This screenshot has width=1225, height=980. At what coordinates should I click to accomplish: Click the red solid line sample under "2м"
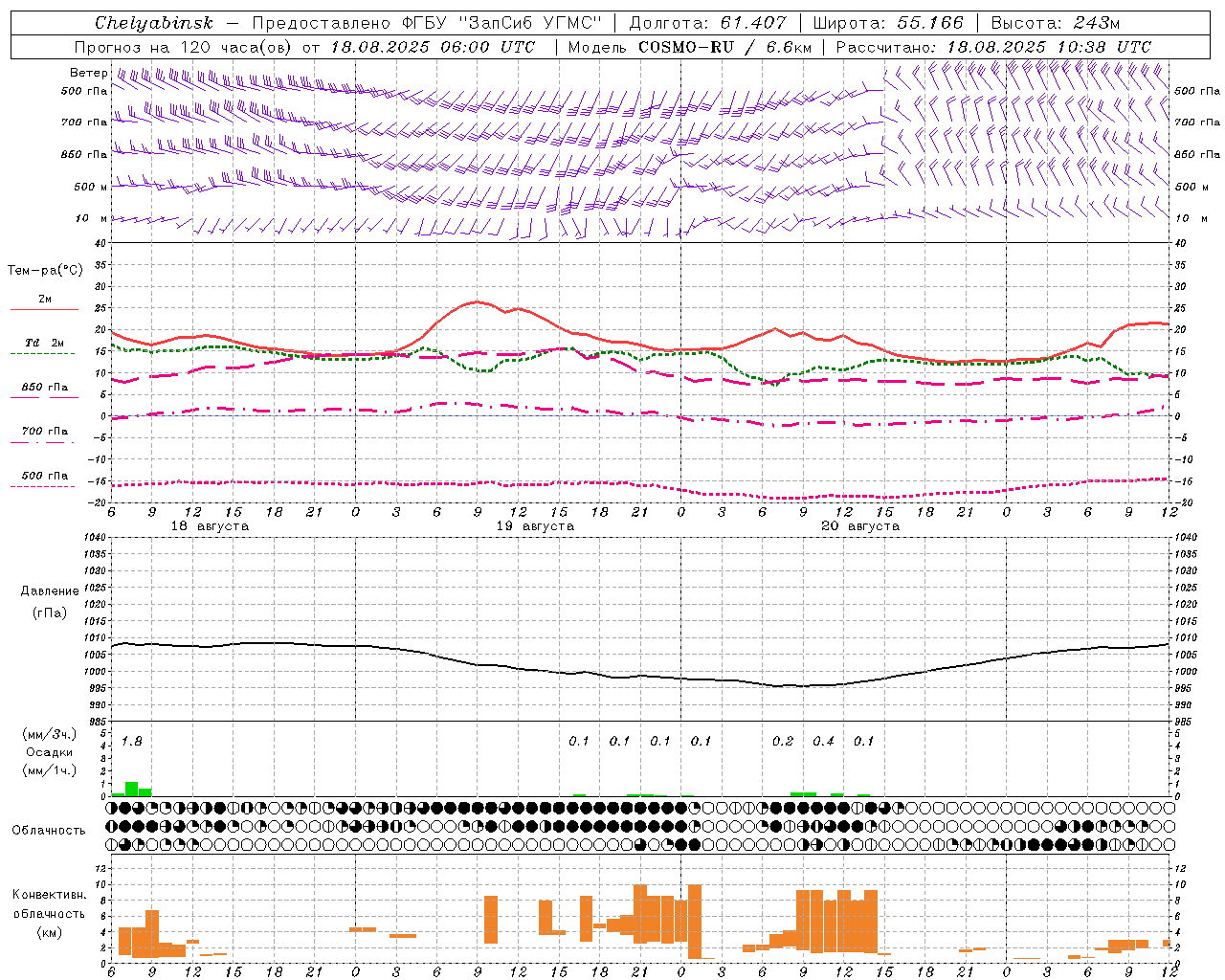44,309
